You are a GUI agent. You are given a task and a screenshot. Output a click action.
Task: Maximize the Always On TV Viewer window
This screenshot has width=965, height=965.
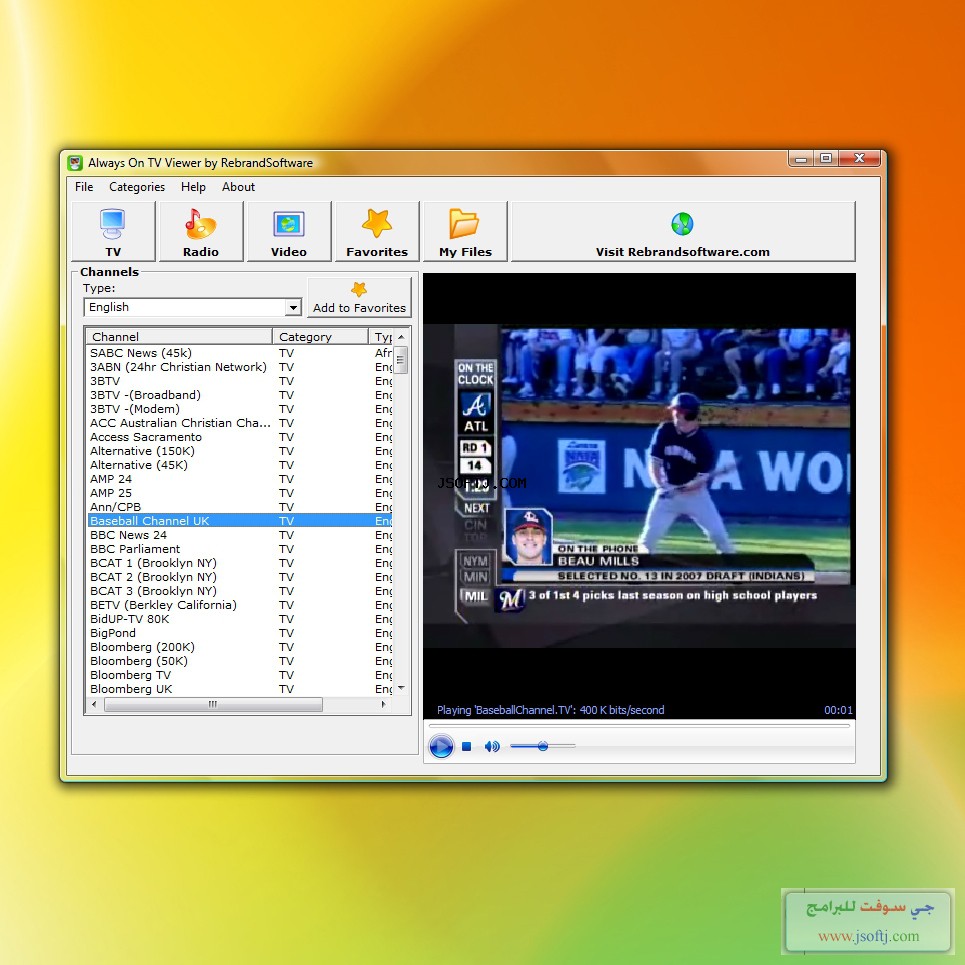coord(826,159)
